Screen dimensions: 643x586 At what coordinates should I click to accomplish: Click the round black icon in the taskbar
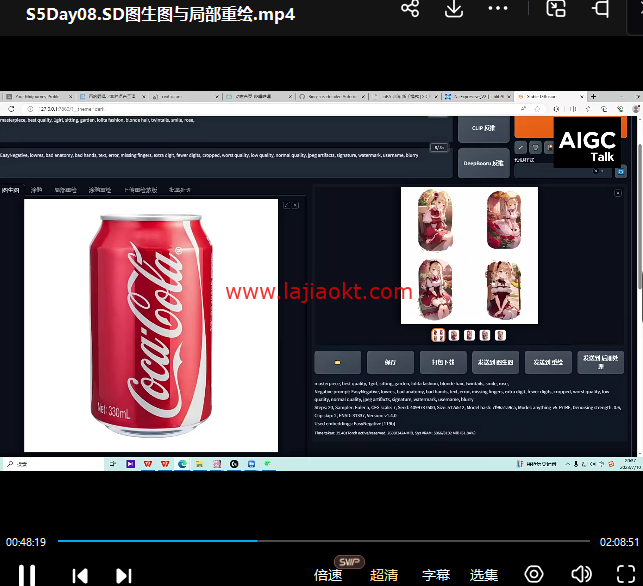tap(234, 464)
